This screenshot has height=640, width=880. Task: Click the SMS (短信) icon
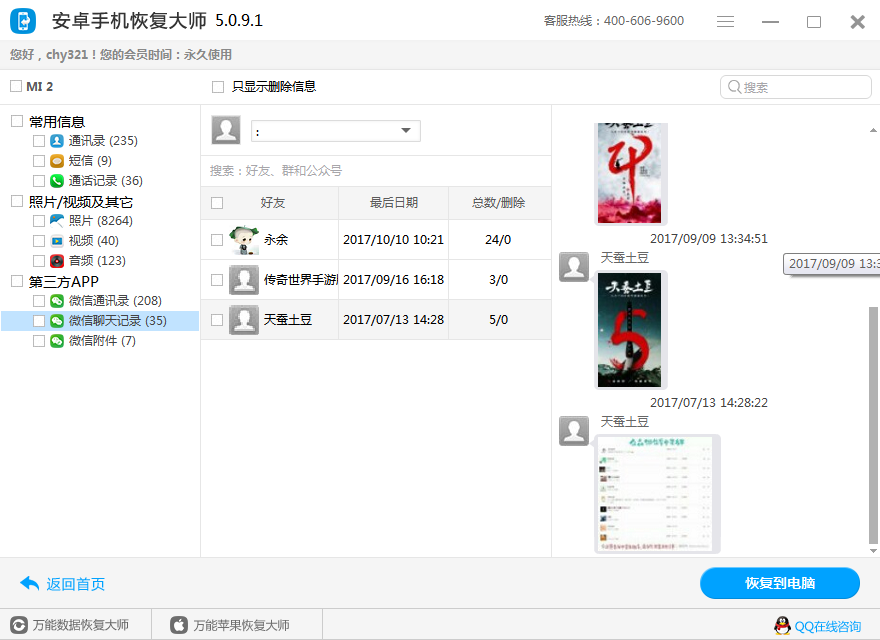point(57,161)
